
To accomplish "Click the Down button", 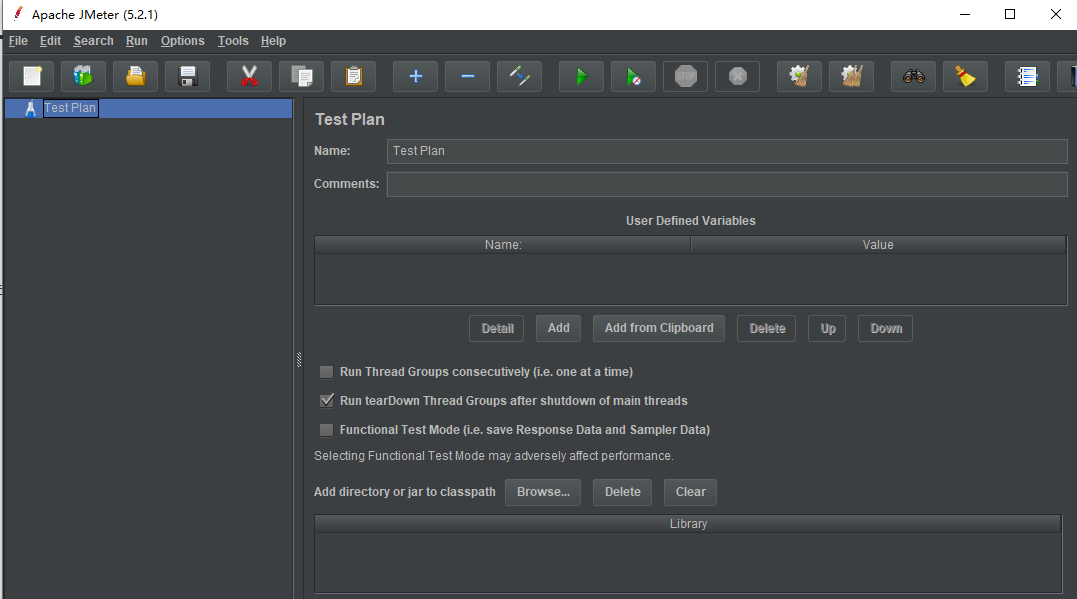I will (885, 328).
